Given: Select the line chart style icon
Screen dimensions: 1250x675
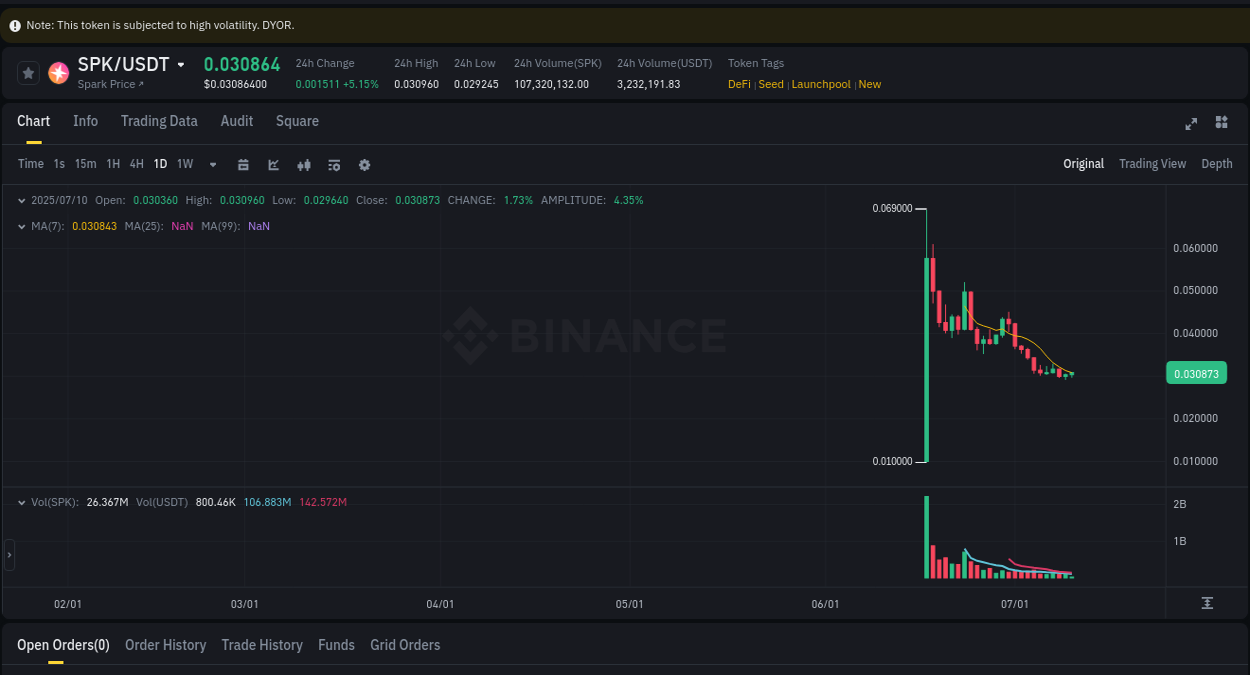Looking at the screenshot, I should (273, 164).
